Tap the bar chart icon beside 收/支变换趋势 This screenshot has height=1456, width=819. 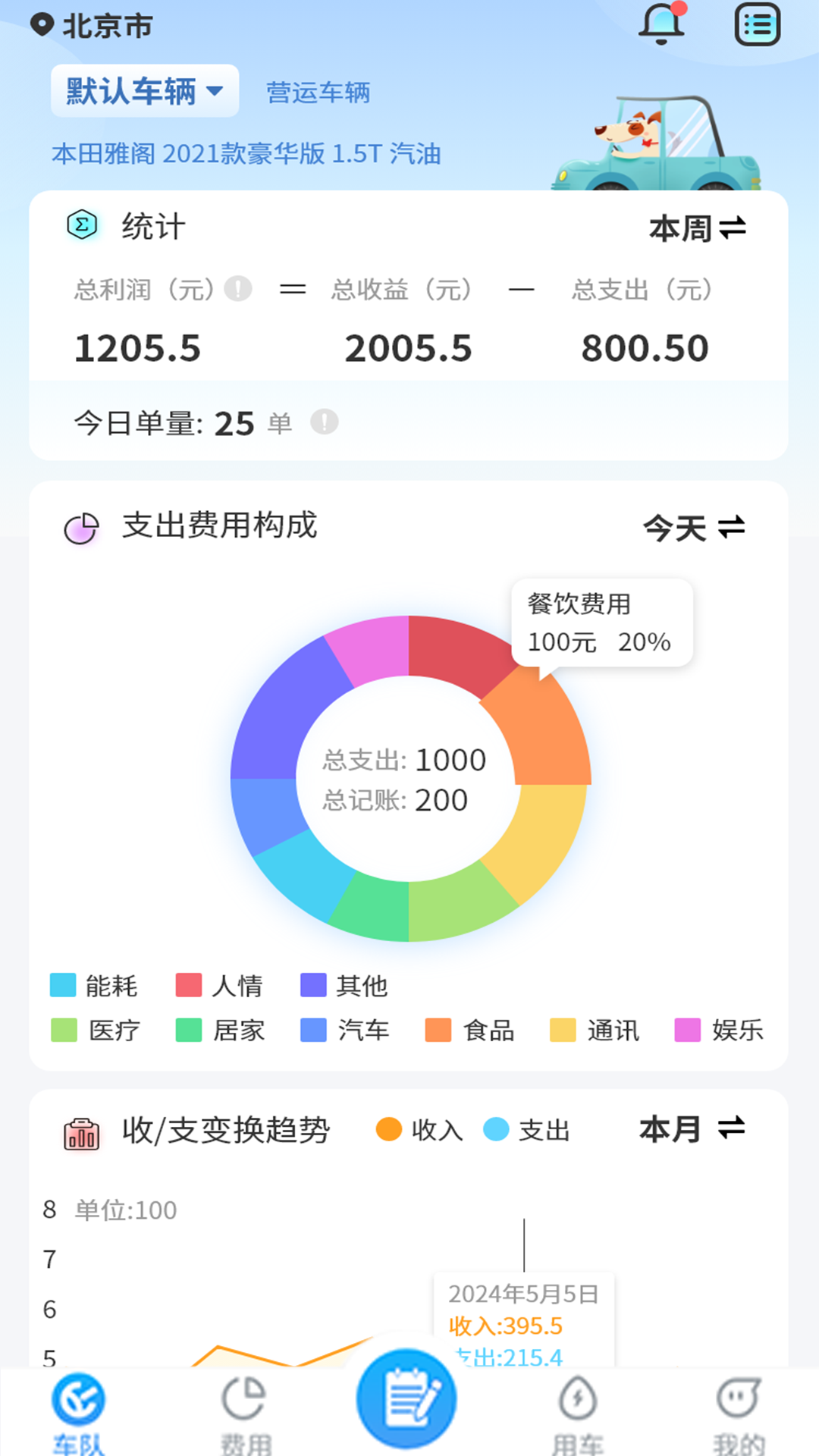click(x=81, y=1134)
